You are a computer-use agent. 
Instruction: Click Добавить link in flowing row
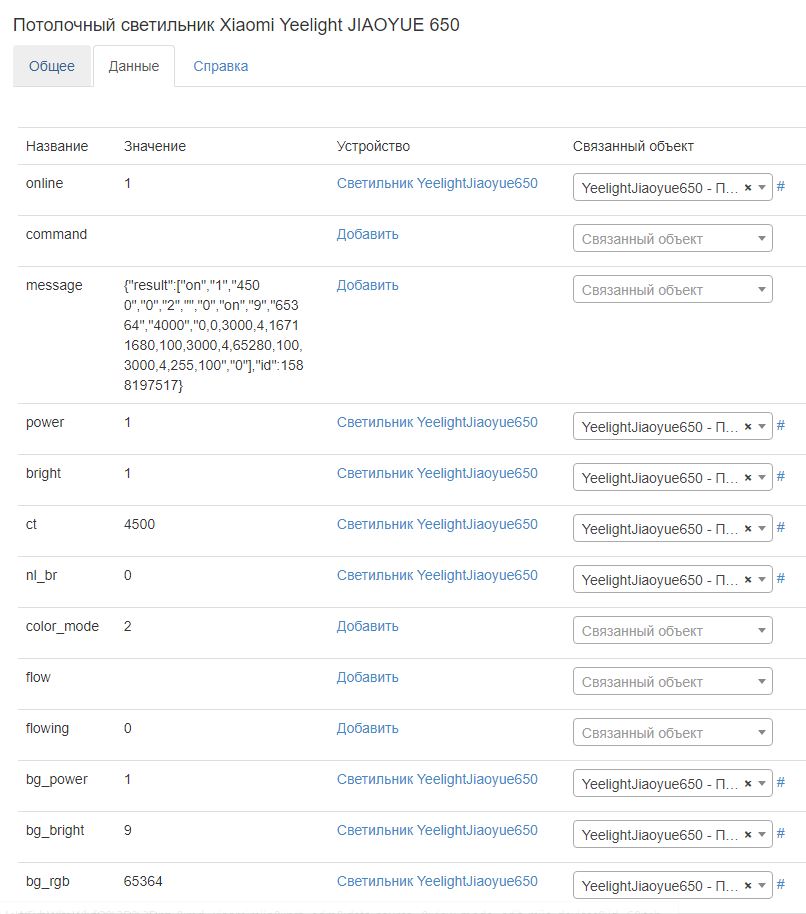[x=368, y=728]
